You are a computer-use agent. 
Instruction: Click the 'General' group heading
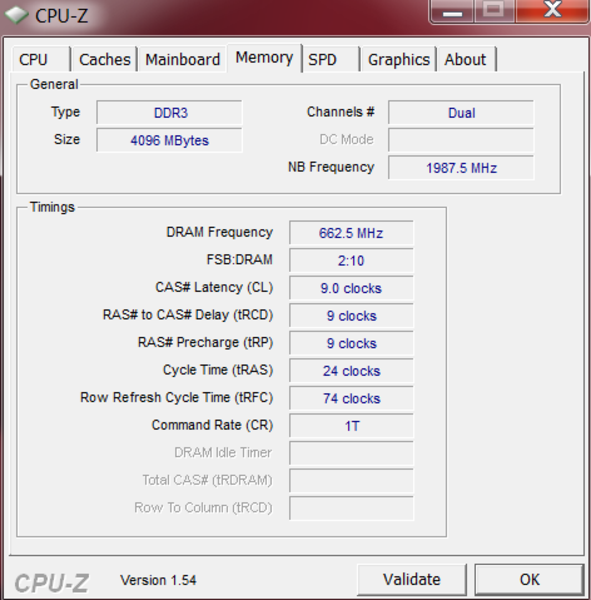(54, 84)
